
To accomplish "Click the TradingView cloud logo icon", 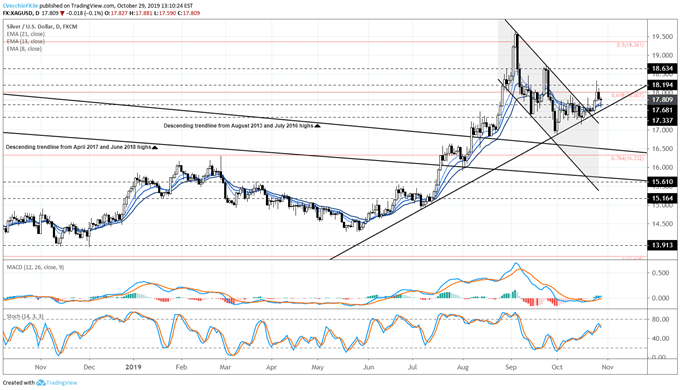I will (x=41, y=383).
